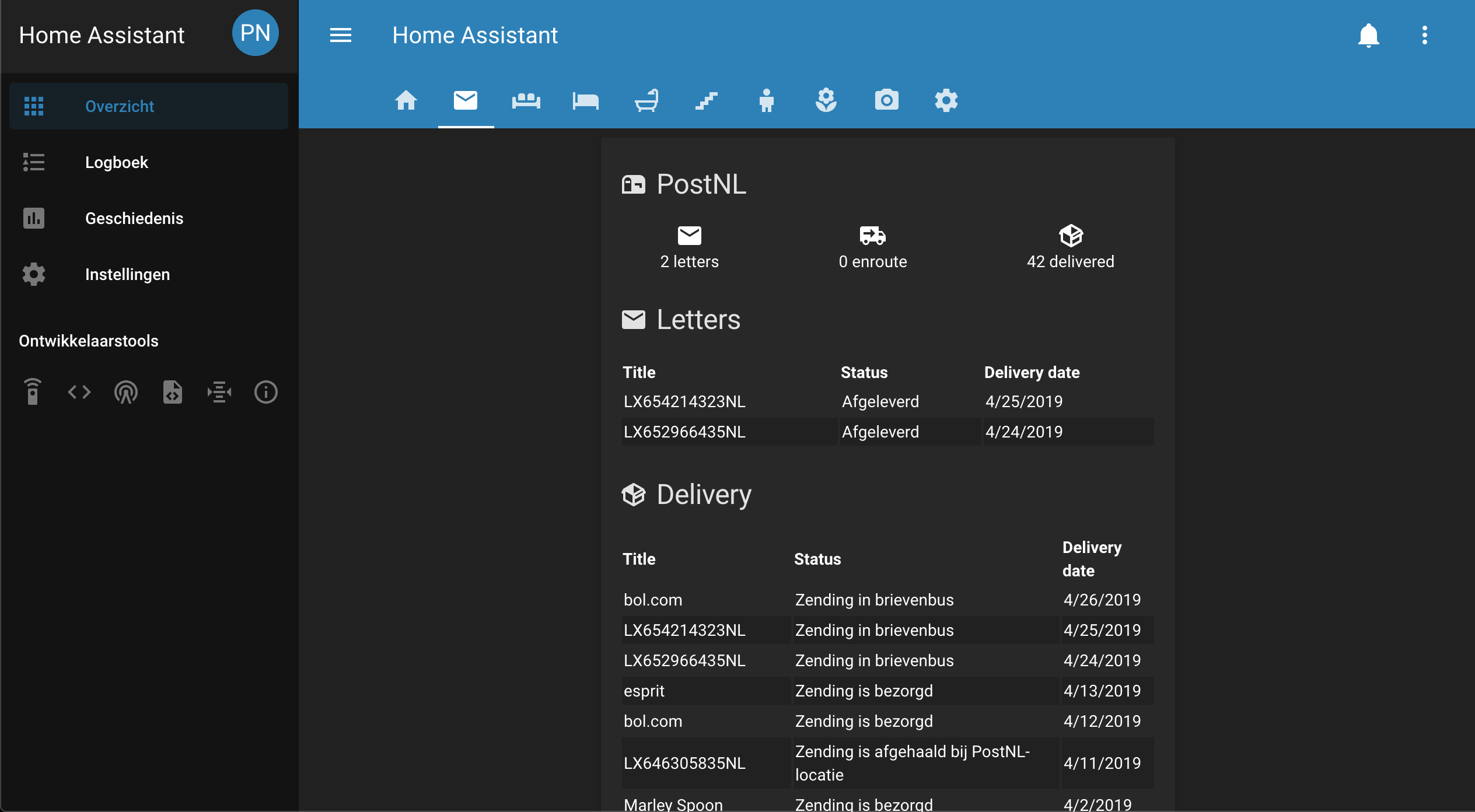Select LX646305835NL in the Delivery table

pos(684,763)
